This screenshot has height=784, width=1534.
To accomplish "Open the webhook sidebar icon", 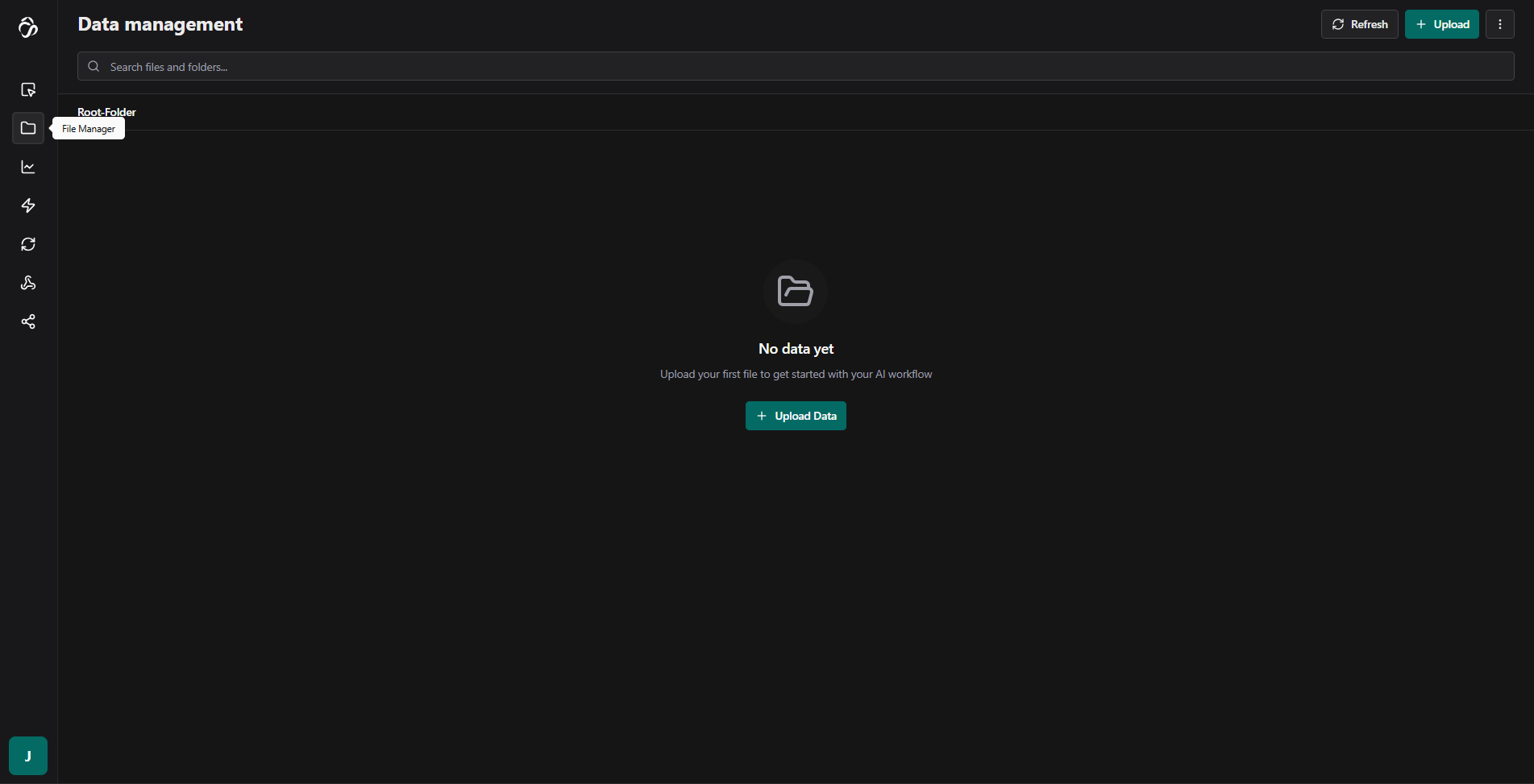I will (x=28, y=283).
